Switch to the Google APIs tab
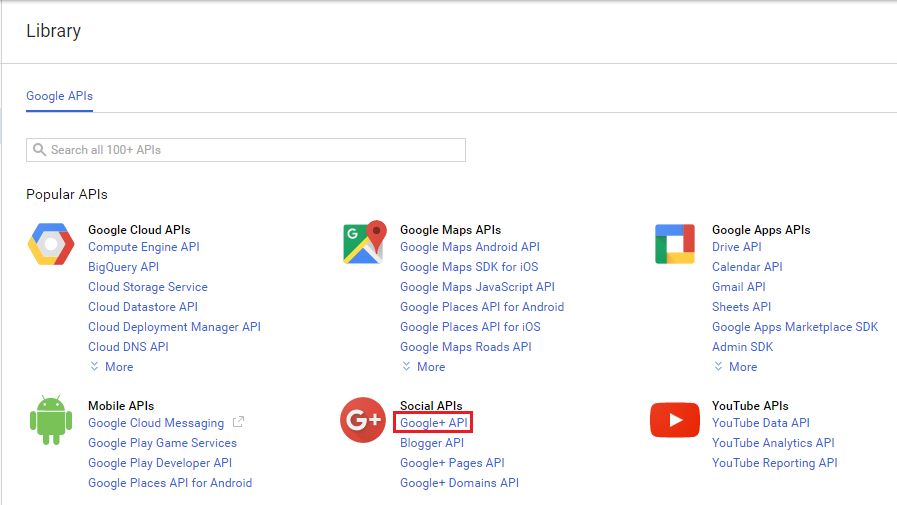 tap(59, 96)
